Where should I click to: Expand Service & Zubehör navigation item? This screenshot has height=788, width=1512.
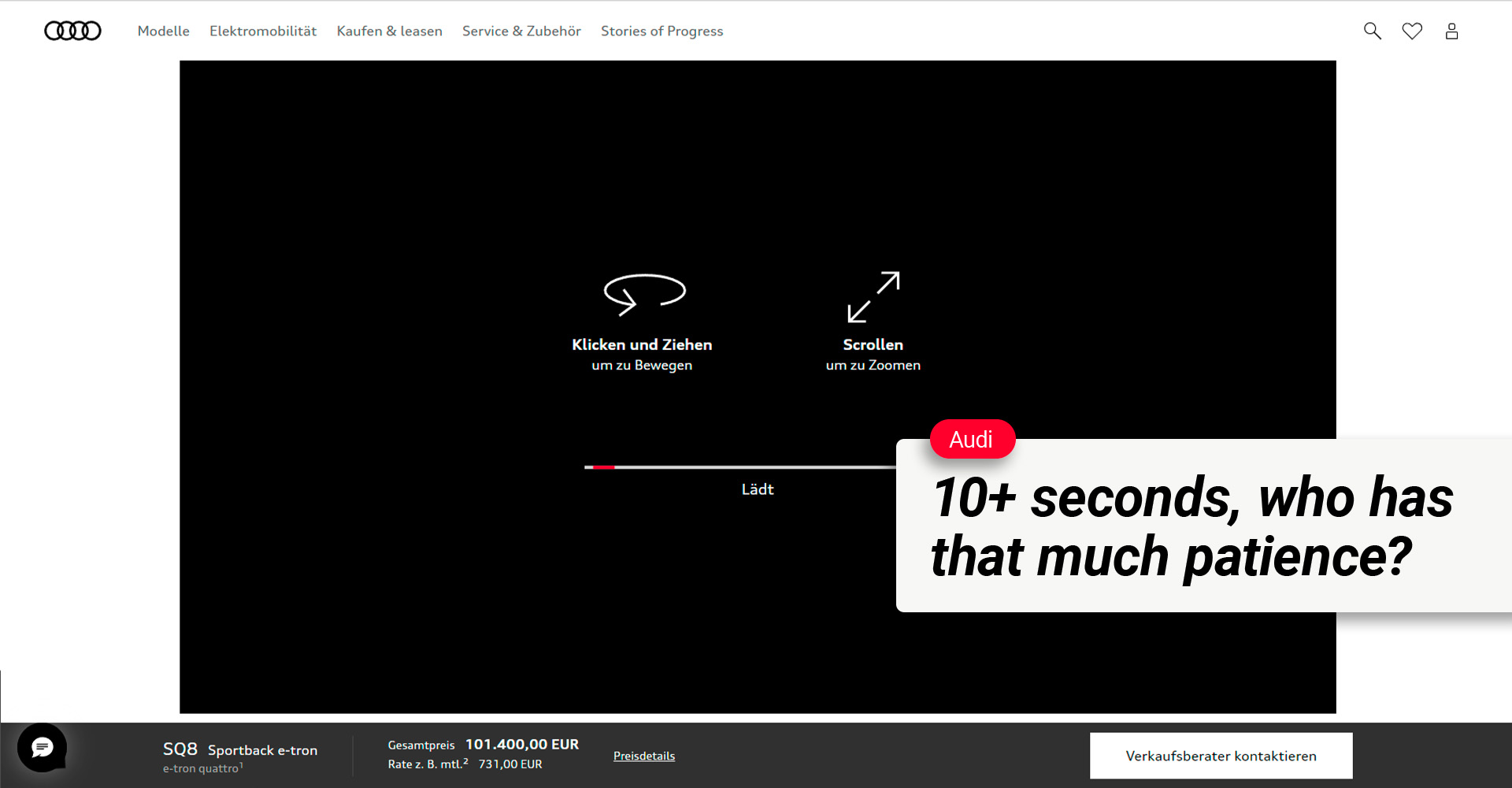(521, 31)
